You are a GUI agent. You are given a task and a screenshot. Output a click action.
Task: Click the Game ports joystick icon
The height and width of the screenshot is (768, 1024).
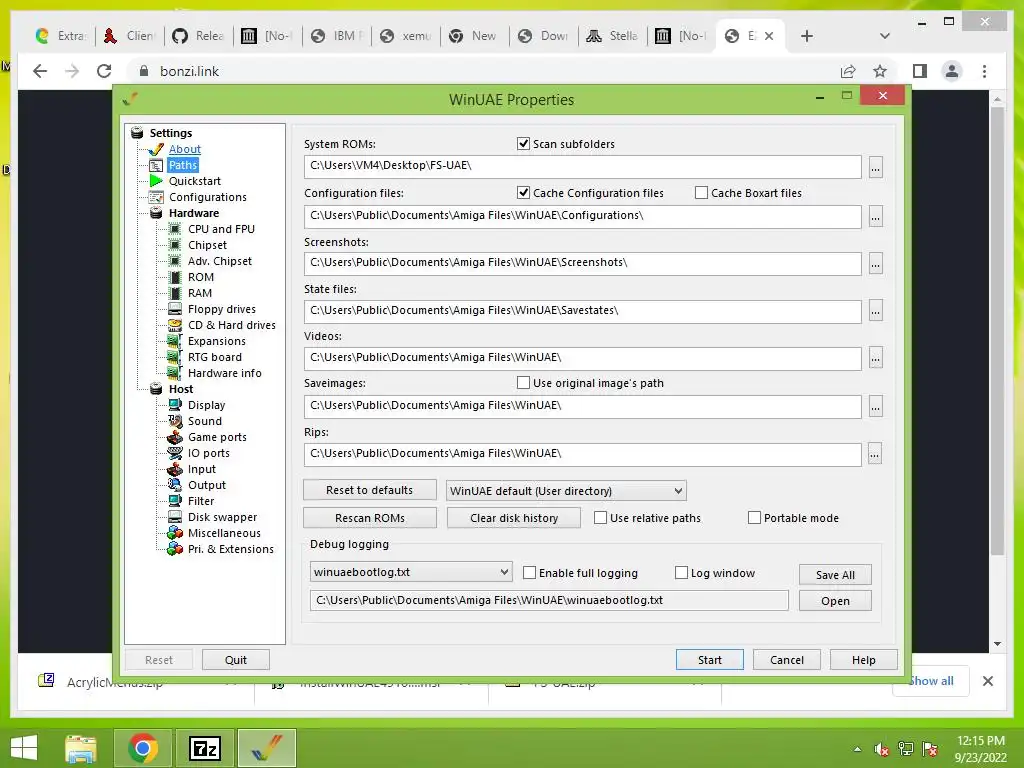[175, 437]
